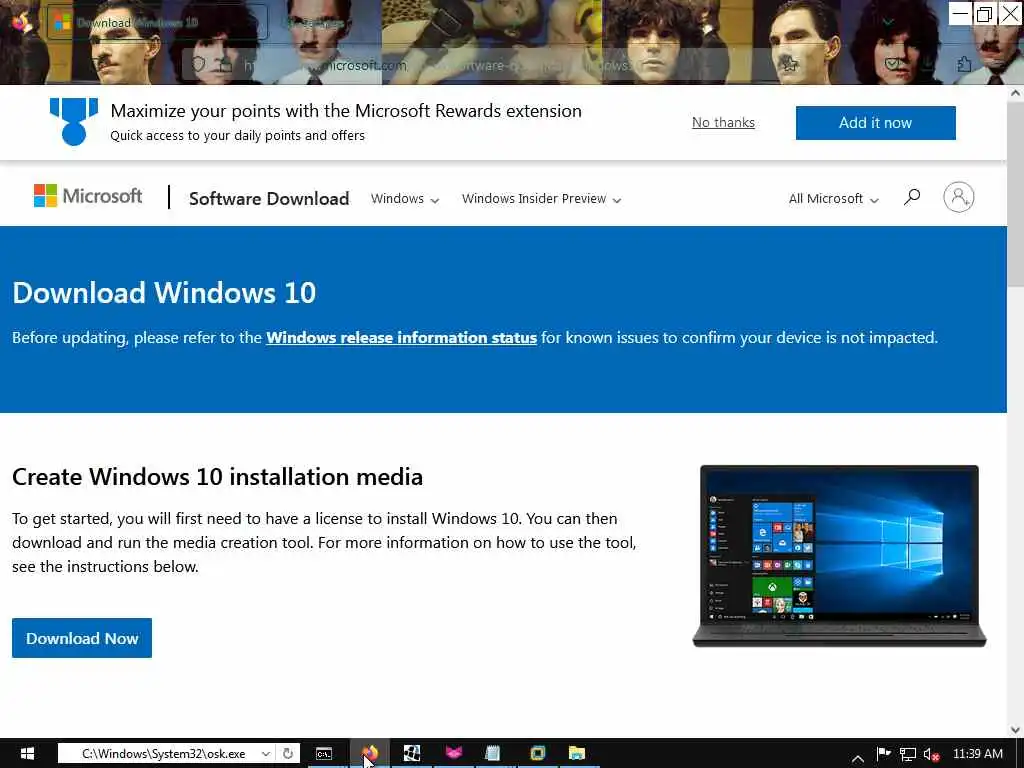Open Windows release information status link

pos(402,338)
